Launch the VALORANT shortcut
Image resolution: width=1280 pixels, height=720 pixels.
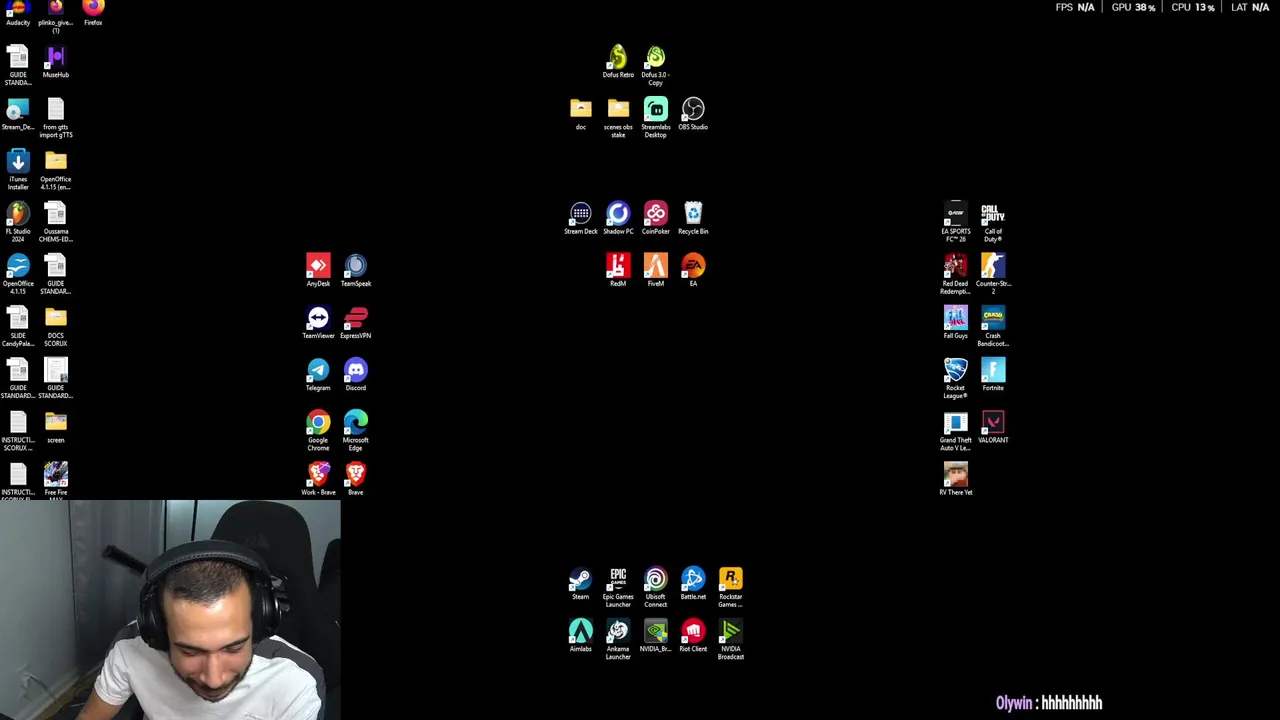click(993, 425)
